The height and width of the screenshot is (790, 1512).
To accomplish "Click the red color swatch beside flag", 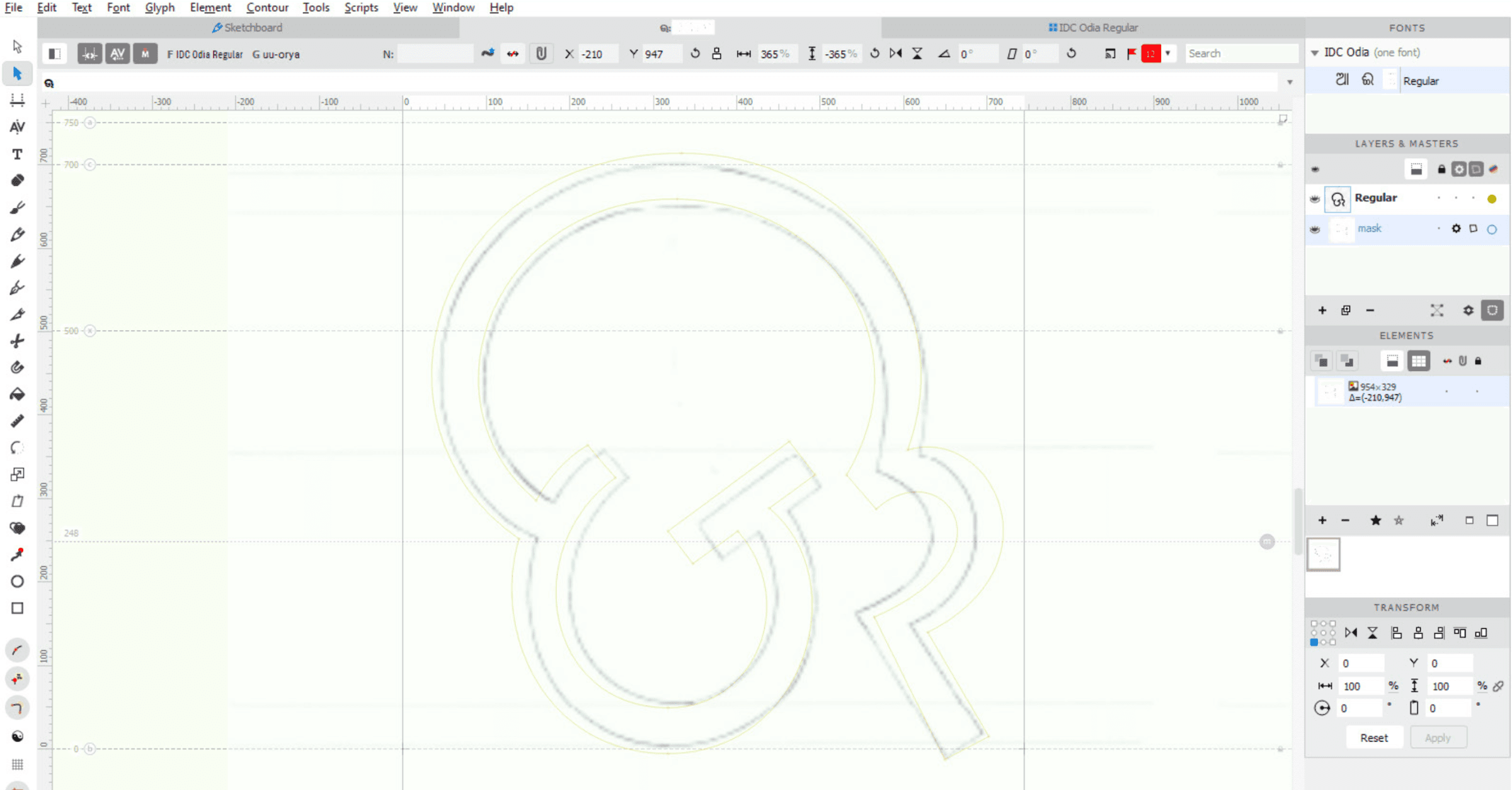I will pos(1151,54).
